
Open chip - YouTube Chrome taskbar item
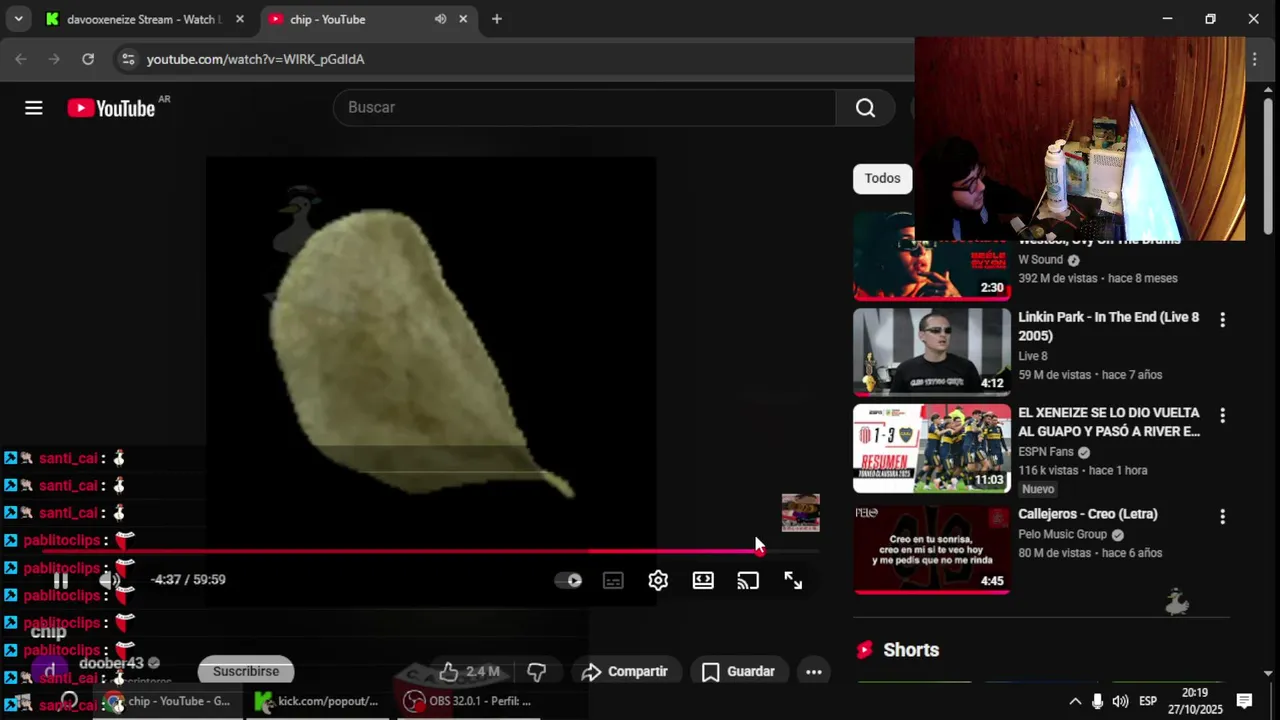point(168,701)
